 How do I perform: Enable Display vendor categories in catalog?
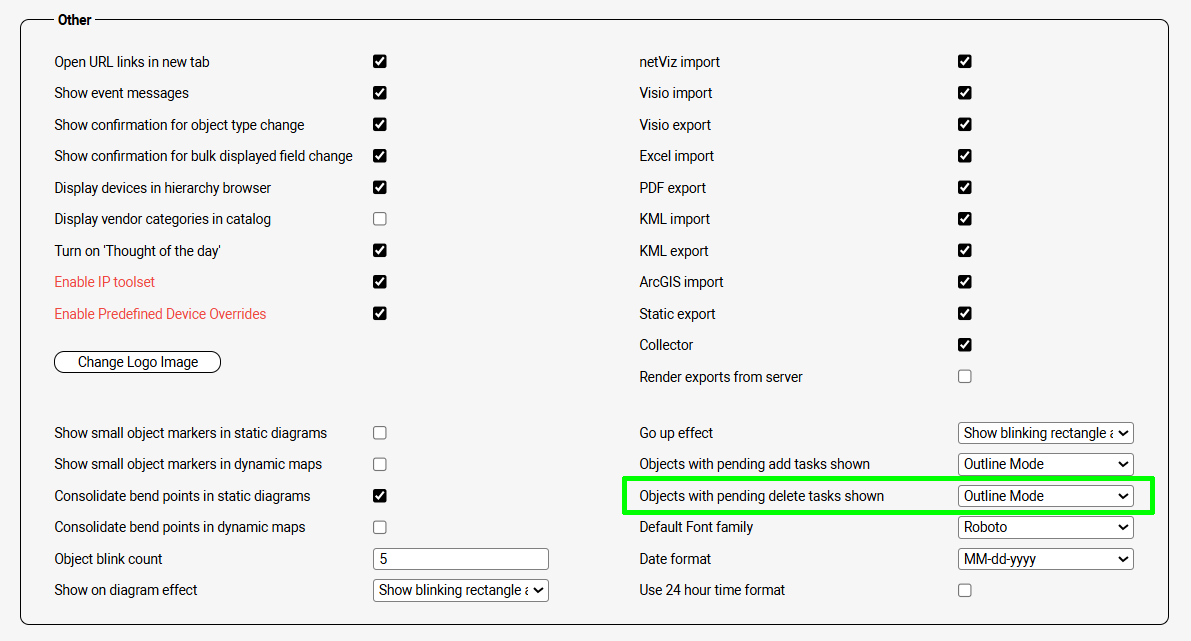click(380, 219)
